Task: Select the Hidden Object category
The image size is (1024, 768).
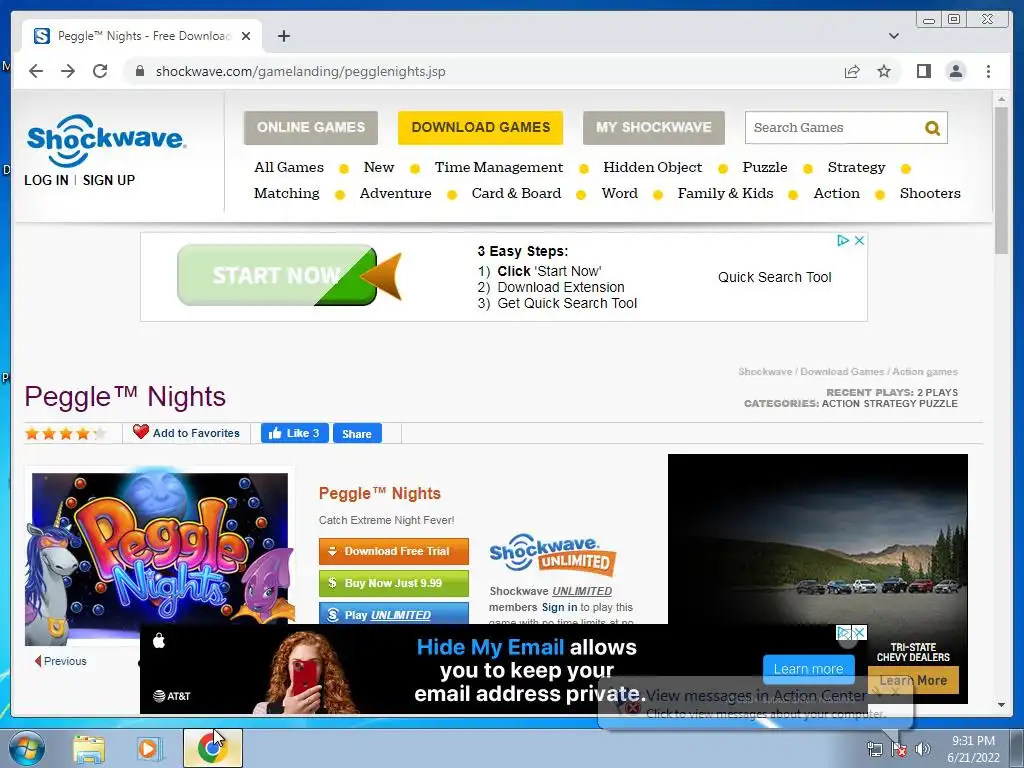Action: click(x=652, y=167)
